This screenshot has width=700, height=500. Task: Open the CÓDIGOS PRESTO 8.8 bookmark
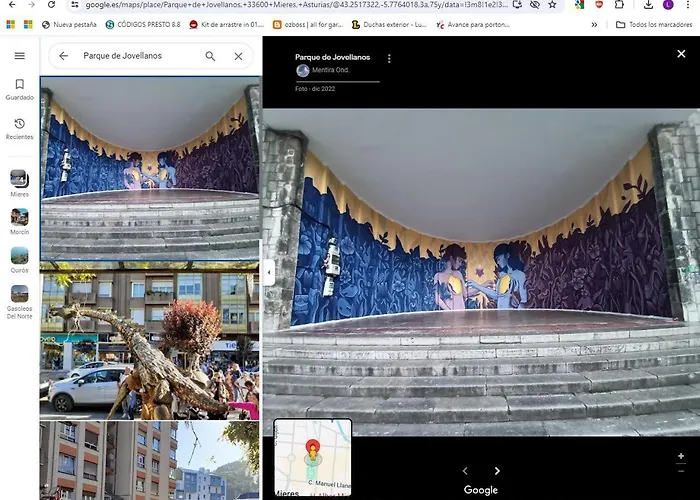click(x=142, y=24)
